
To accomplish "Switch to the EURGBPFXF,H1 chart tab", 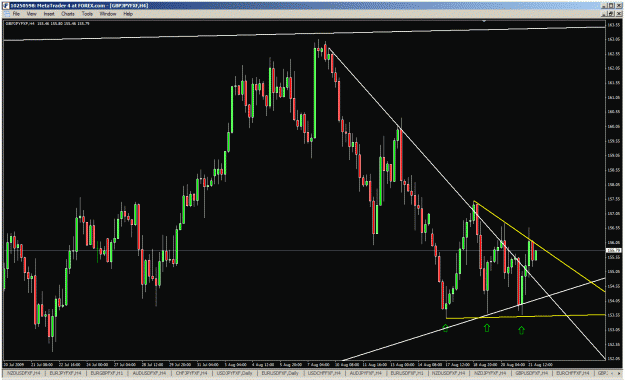I will (107, 373).
